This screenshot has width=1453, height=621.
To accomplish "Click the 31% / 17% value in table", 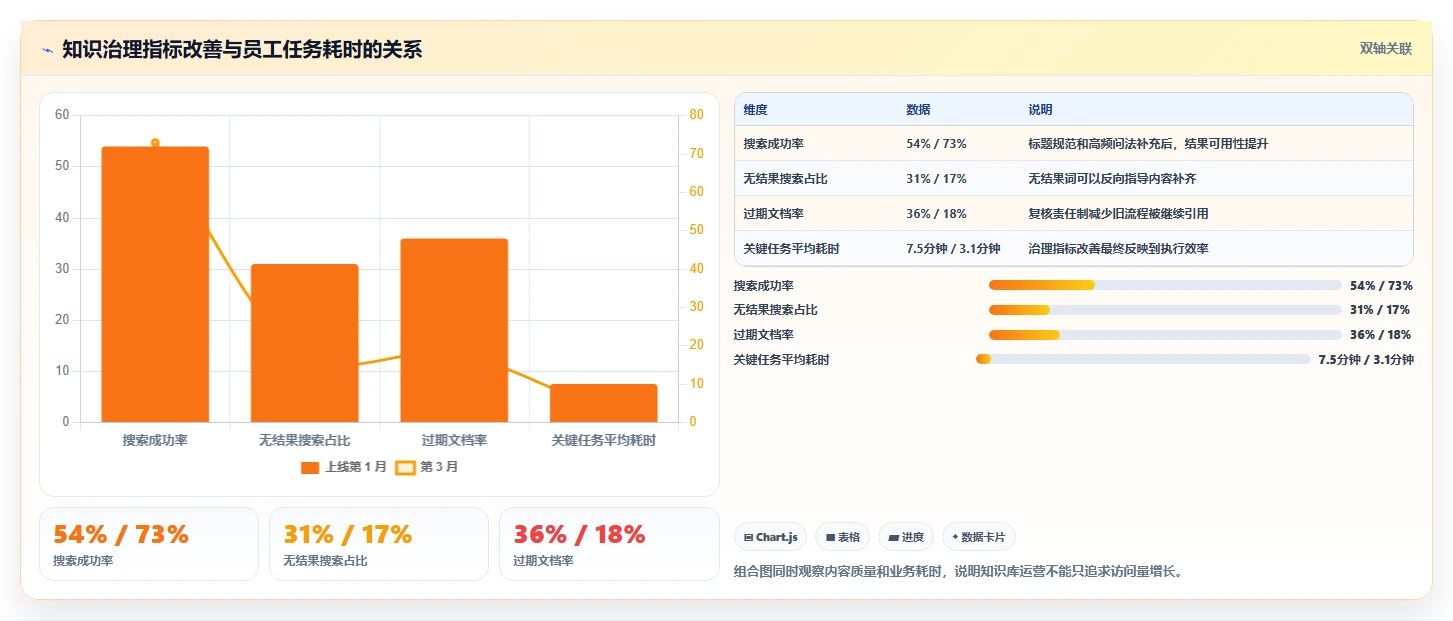I will [936, 179].
